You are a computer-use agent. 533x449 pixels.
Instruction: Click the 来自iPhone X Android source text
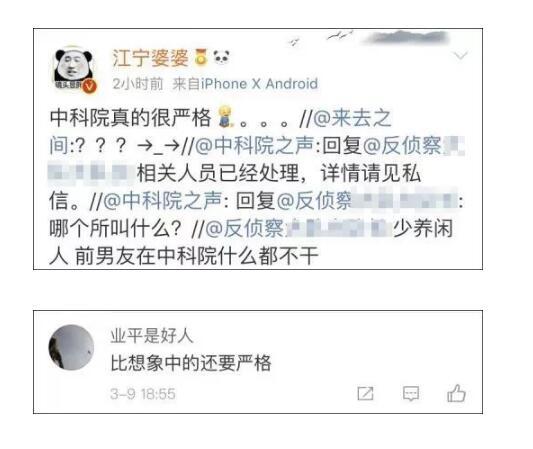pos(245,84)
